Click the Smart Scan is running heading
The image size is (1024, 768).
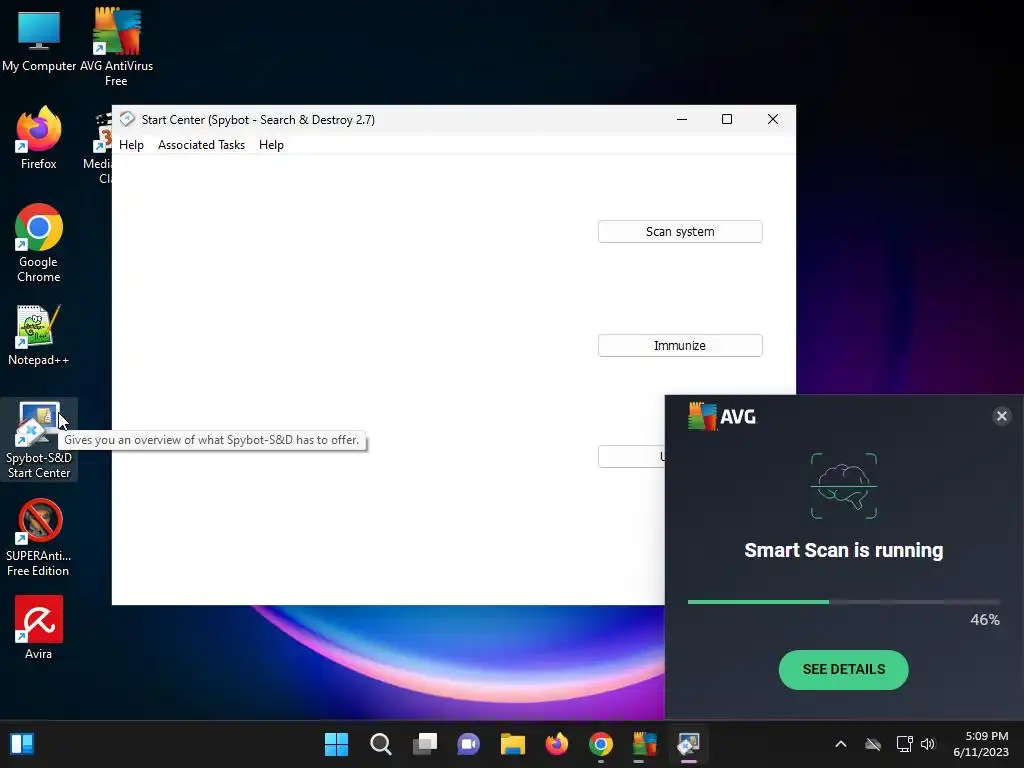click(844, 551)
